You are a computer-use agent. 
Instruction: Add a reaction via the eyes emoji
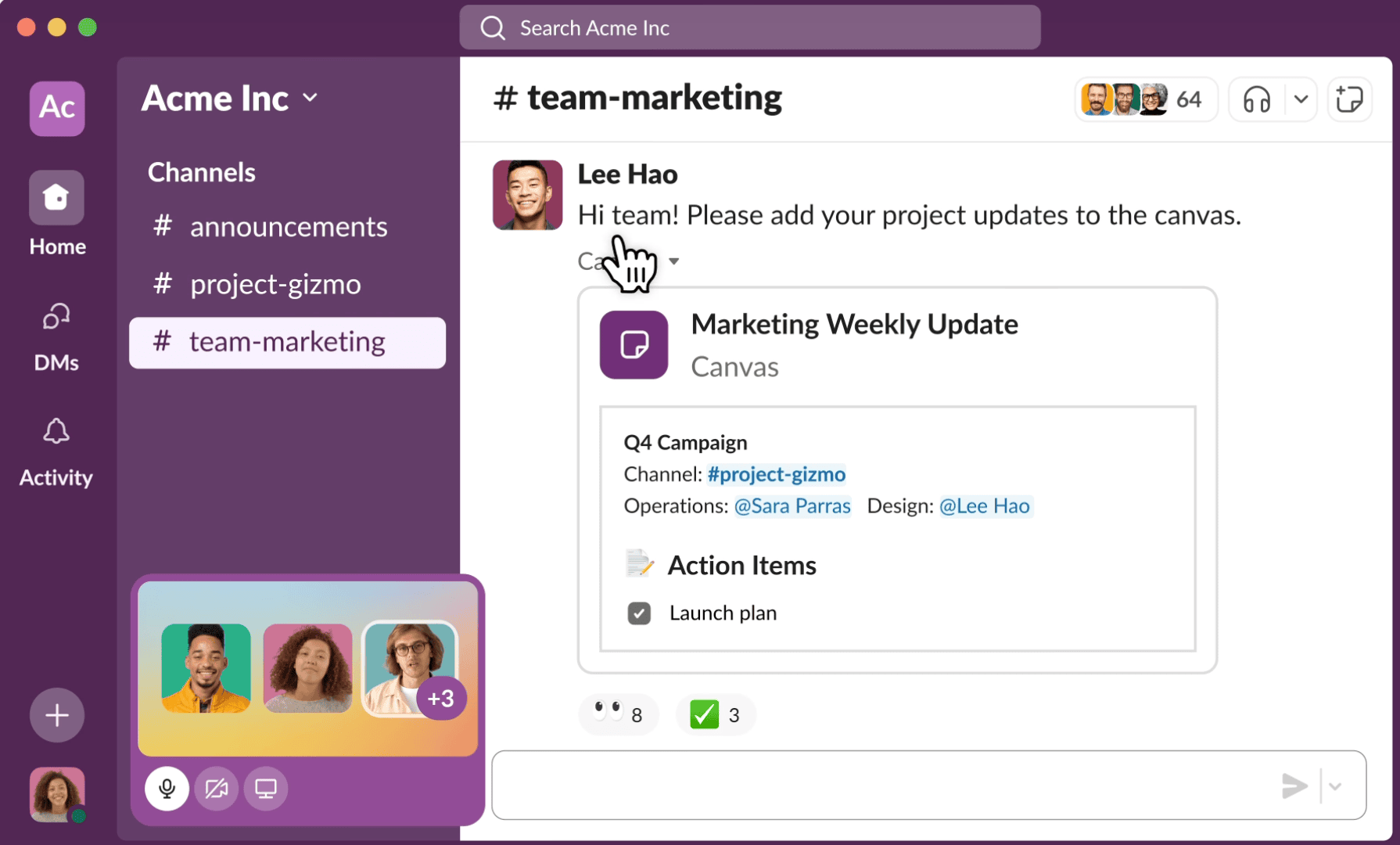(x=618, y=714)
